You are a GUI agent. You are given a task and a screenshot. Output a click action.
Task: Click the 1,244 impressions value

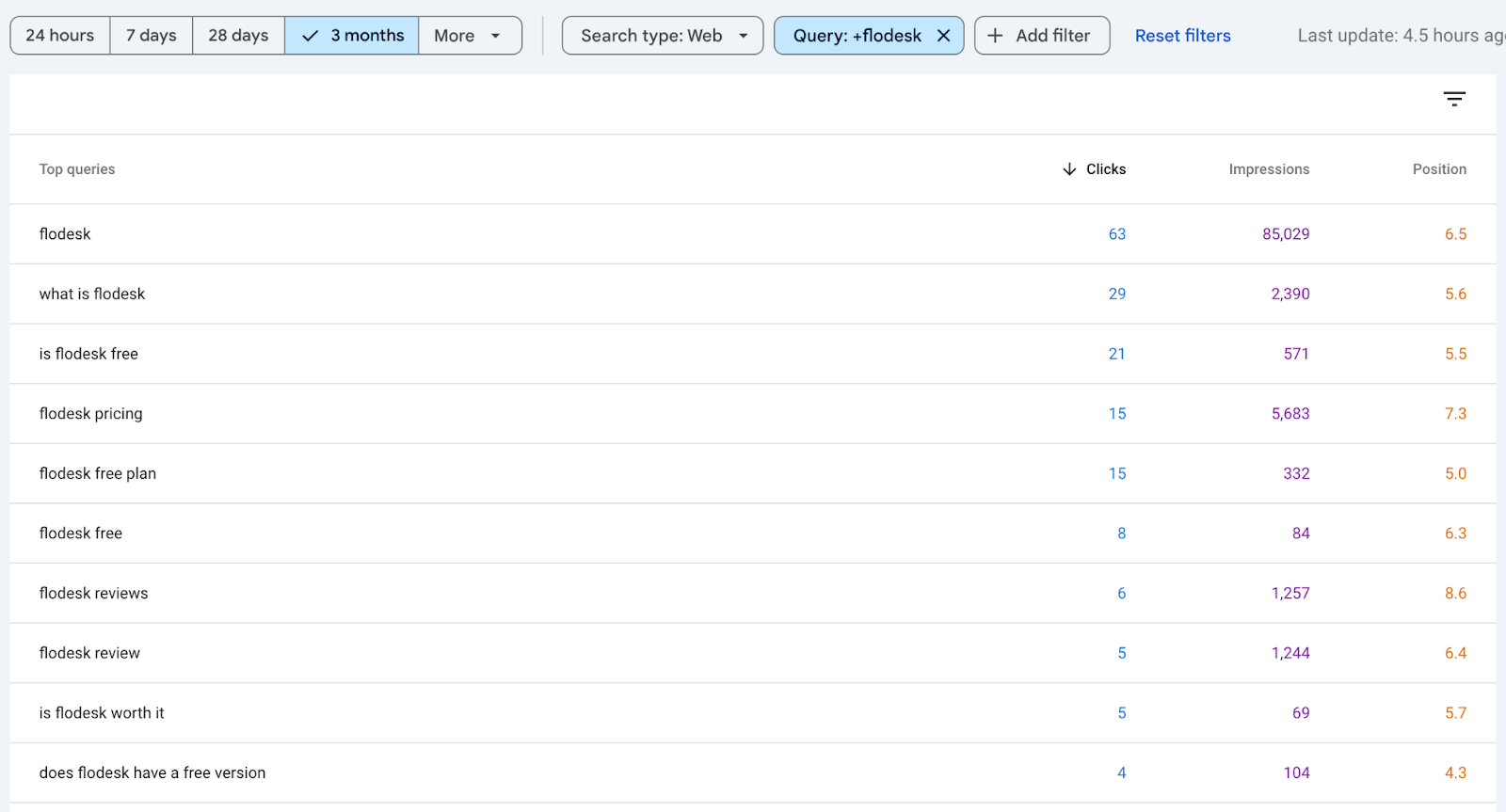1290,653
